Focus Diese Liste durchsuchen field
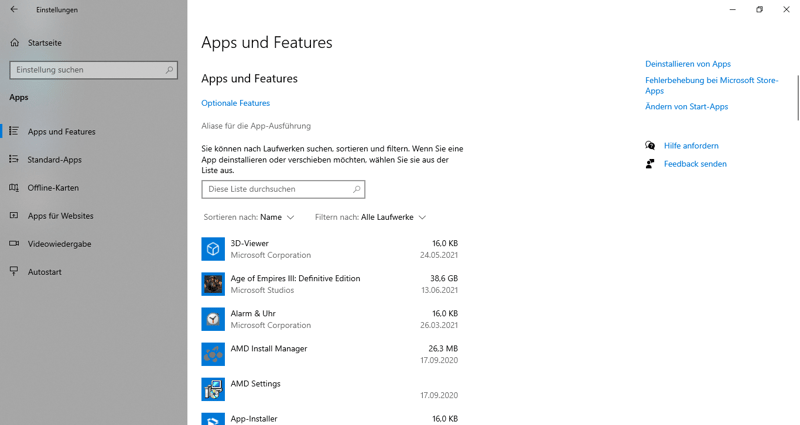This screenshot has height=425, width=800. click(283, 189)
